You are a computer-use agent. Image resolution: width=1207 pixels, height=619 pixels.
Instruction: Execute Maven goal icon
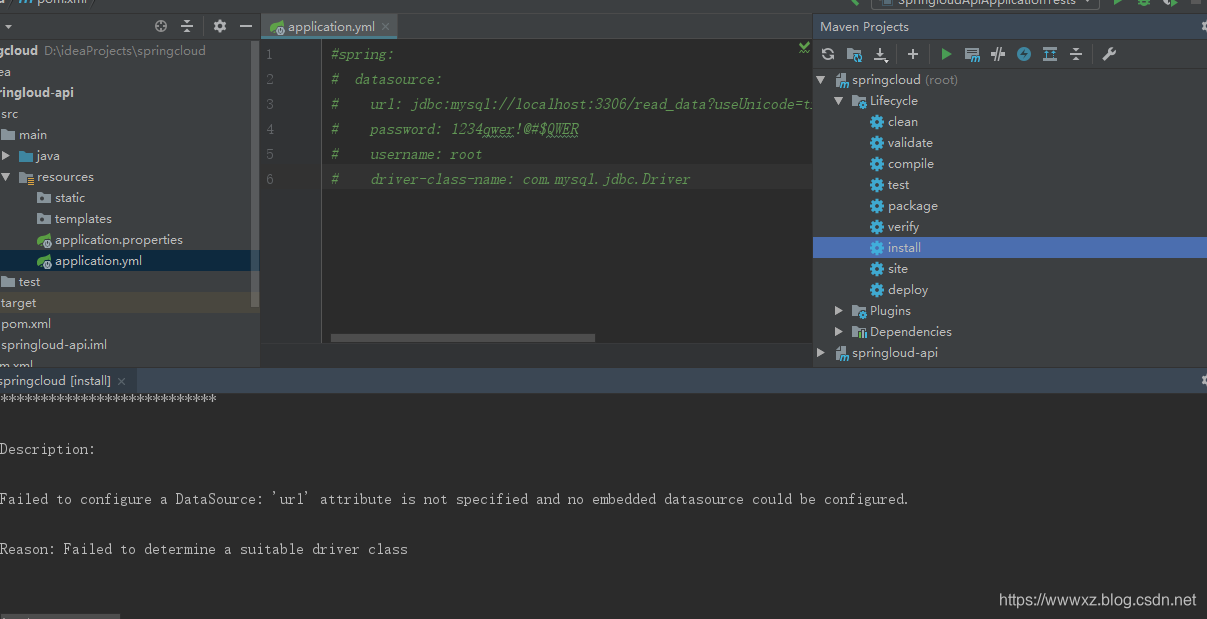972,54
